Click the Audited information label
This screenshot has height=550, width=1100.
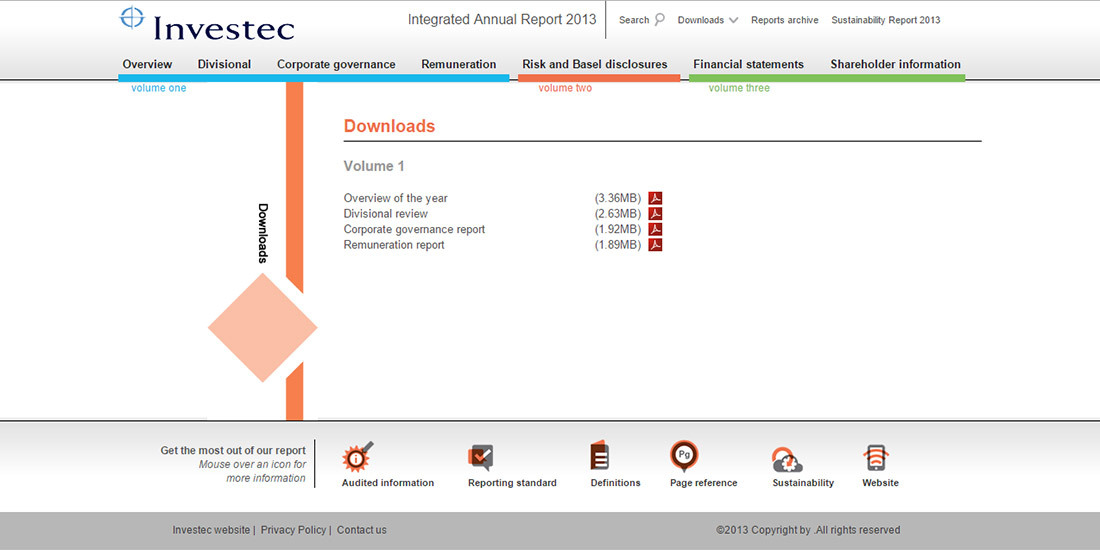click(x=388, y=483)
